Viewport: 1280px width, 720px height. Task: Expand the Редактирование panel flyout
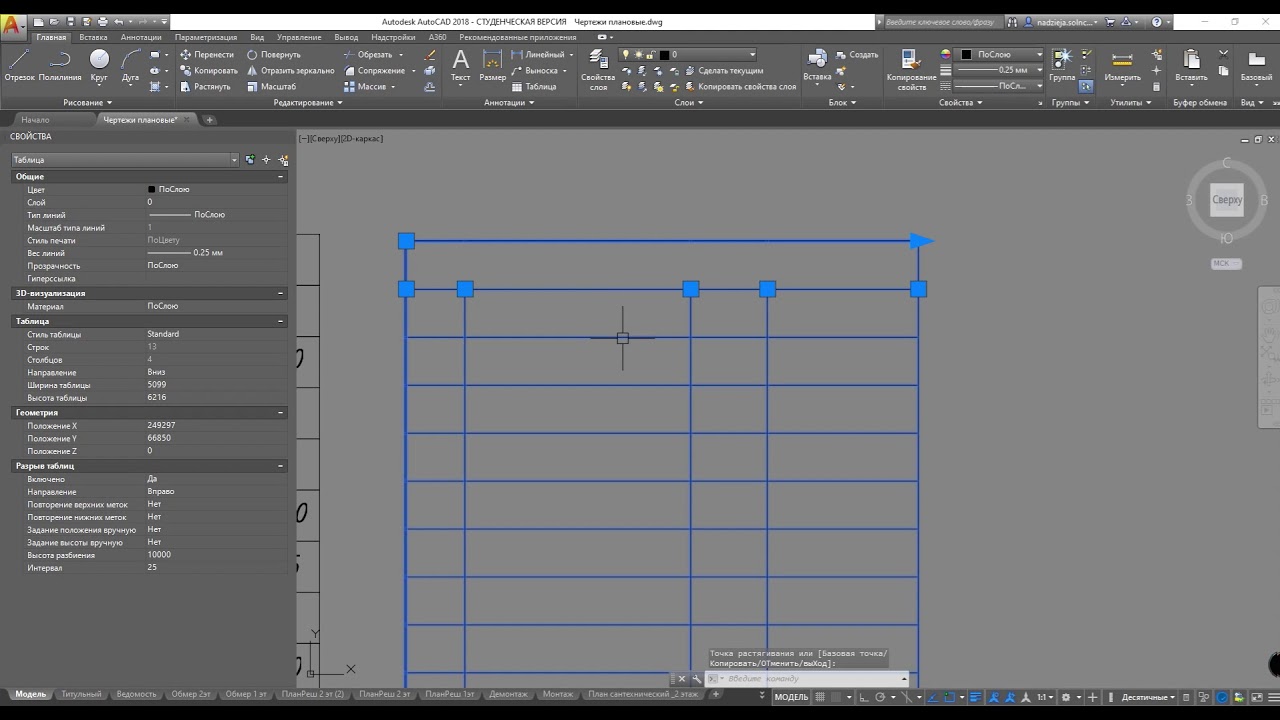click(x=308, y=102)
